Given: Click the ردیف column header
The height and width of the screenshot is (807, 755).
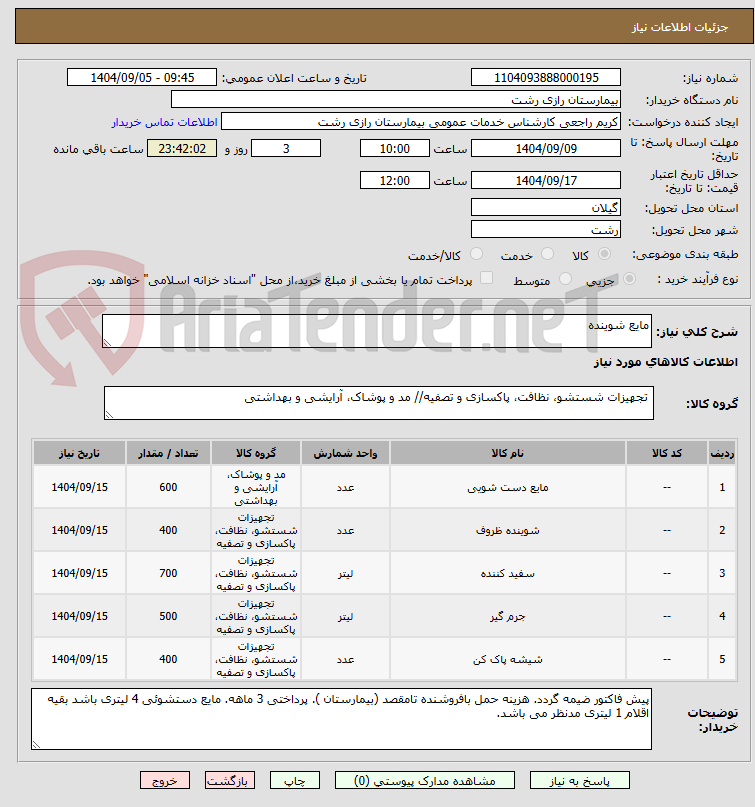Looking at the screenshot, I should pos(722,453).
